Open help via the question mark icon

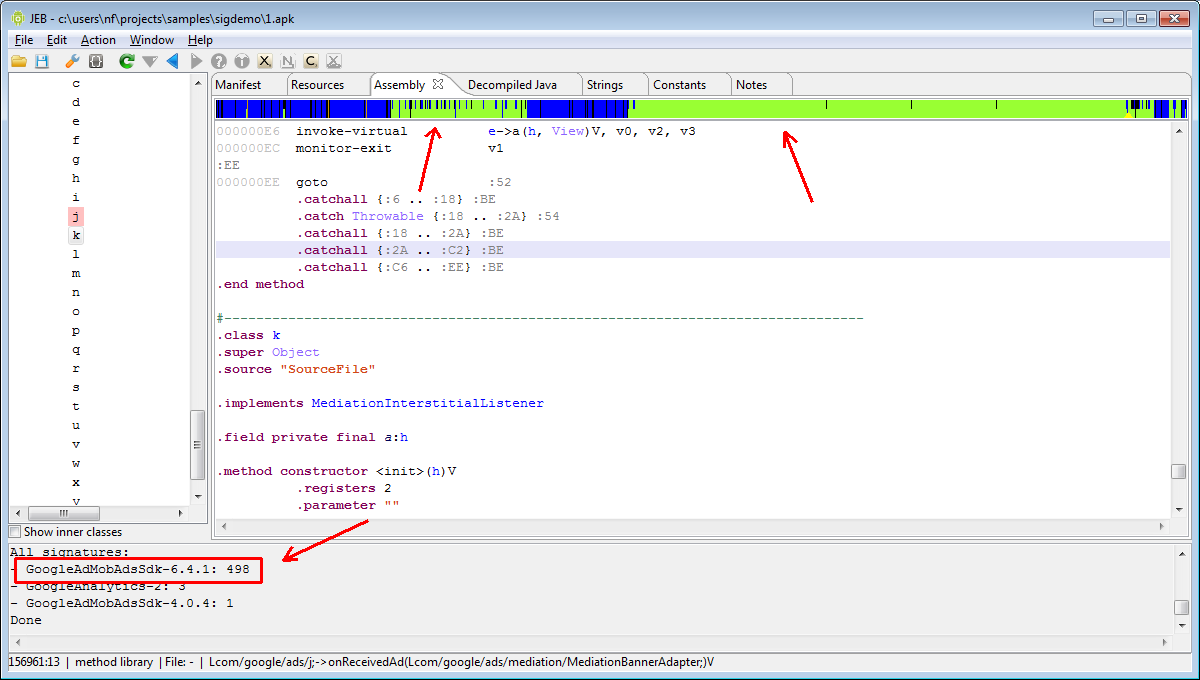pos(217,61)
